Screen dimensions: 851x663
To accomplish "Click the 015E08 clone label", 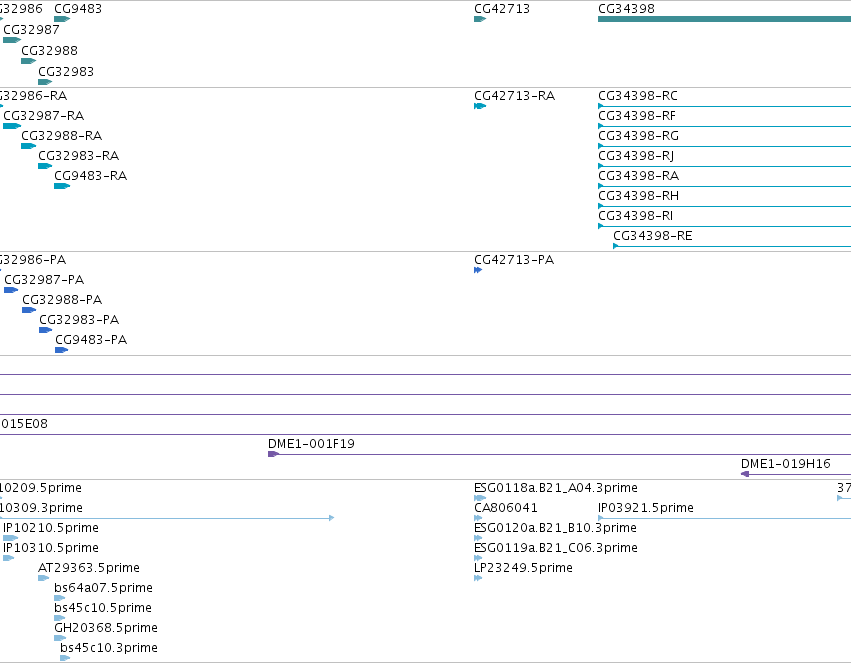I will (24, 424).
